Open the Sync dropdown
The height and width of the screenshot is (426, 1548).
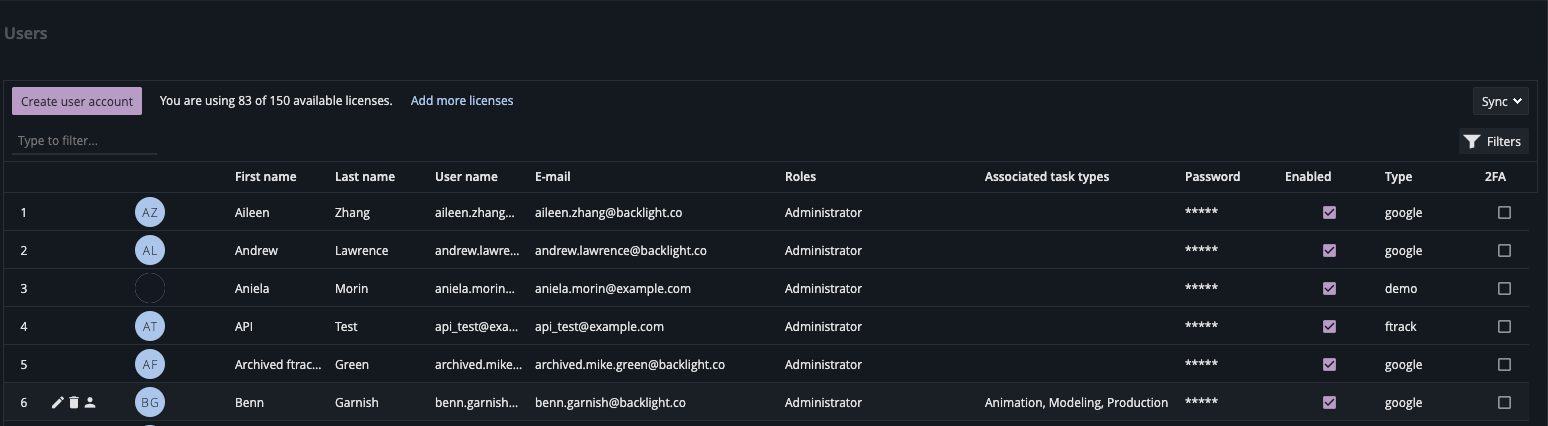point(1500,101)
